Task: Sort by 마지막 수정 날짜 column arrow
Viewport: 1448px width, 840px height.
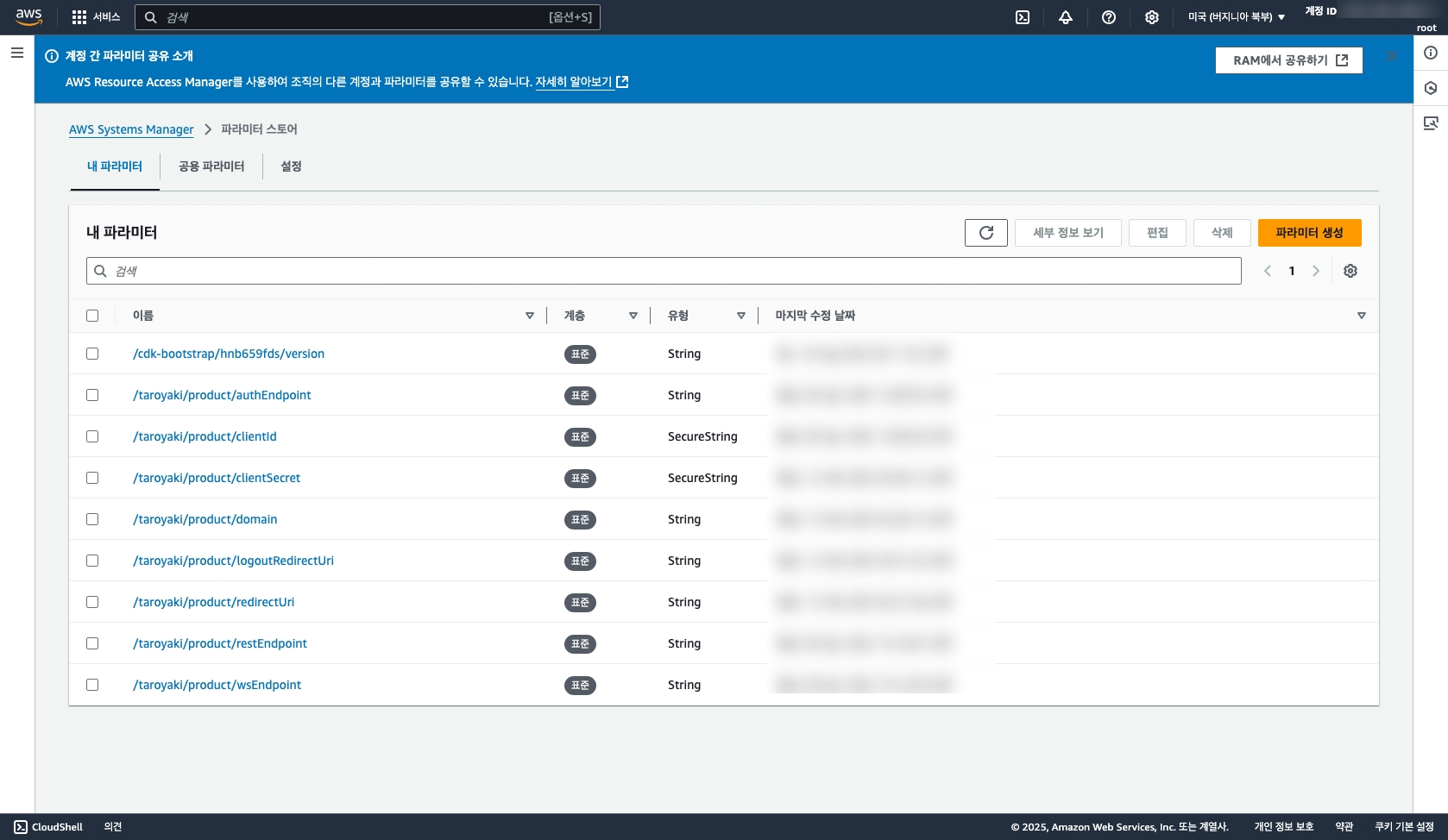Action: point(1362,316)
